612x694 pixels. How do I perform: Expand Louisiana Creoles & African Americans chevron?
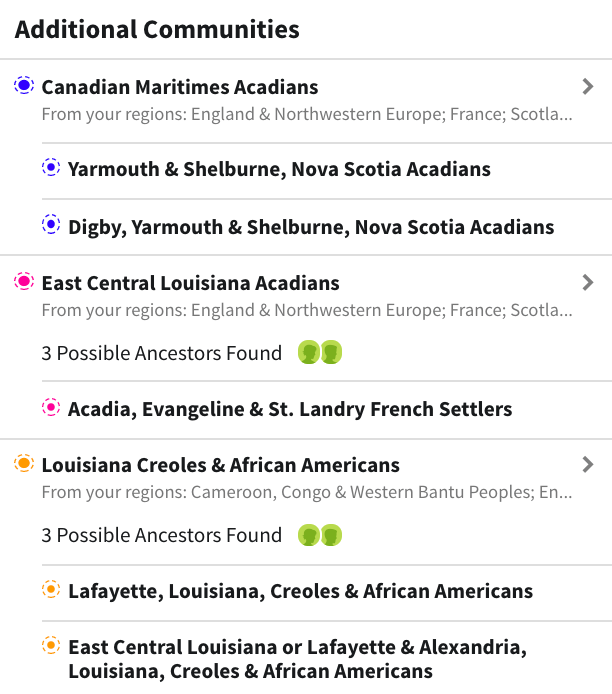(x=588, y=465)
